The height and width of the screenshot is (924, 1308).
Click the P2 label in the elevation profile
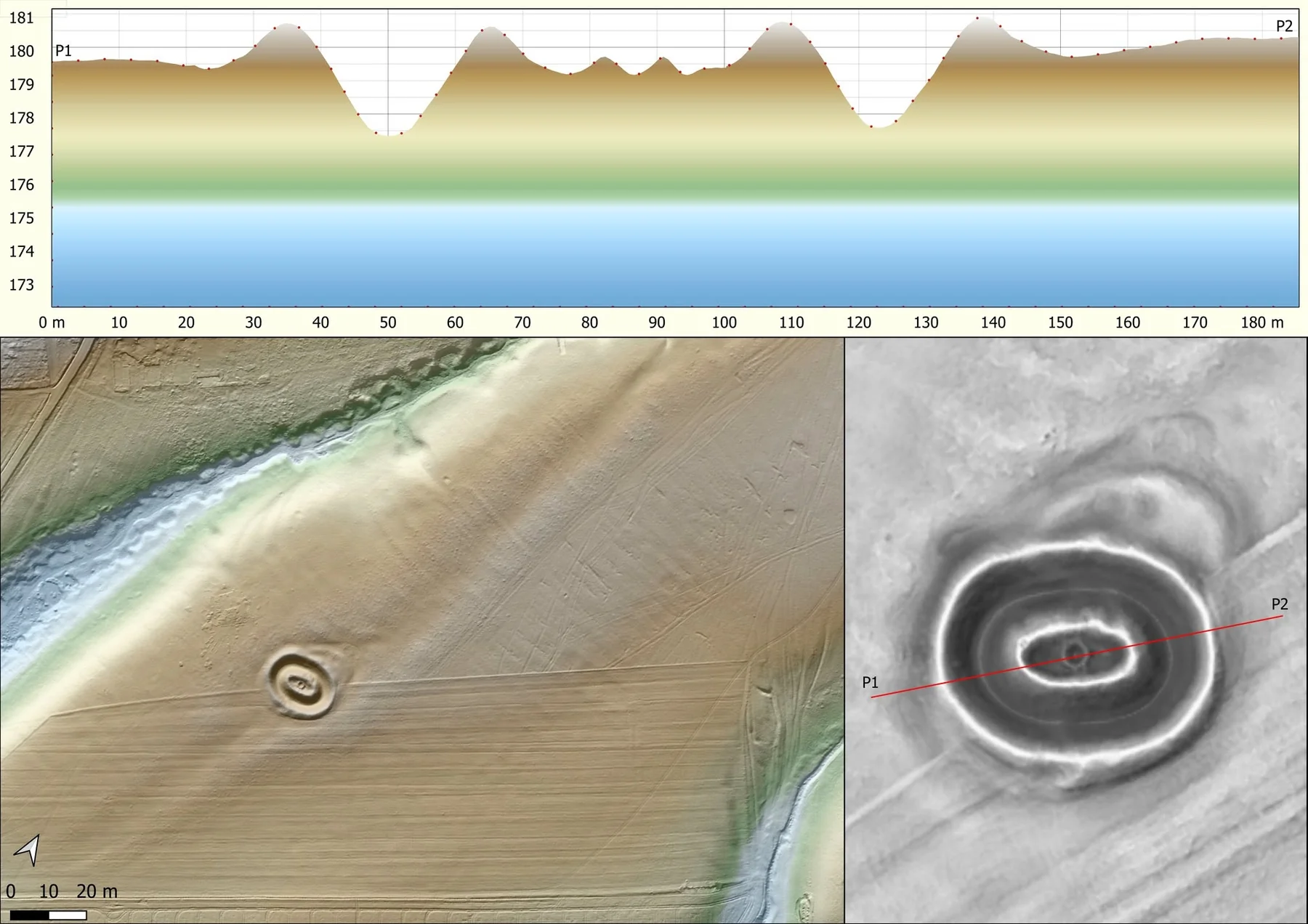(1284, 26)
